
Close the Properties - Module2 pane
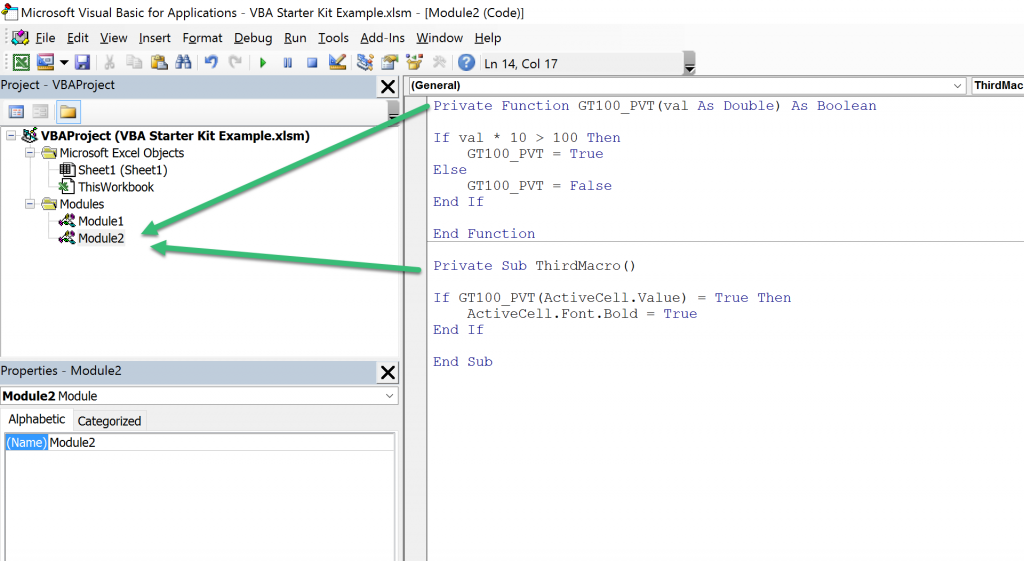coord(388,372)
